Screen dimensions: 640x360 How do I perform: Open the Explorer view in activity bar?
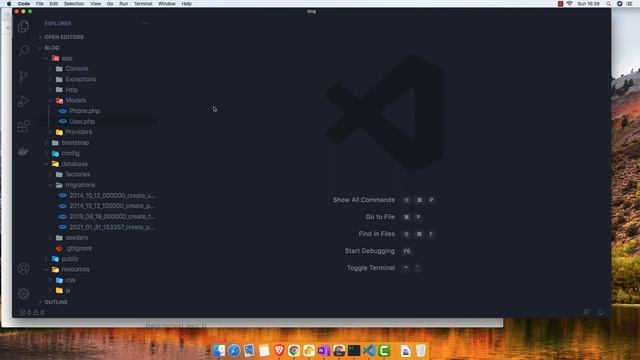coord(23,27)
